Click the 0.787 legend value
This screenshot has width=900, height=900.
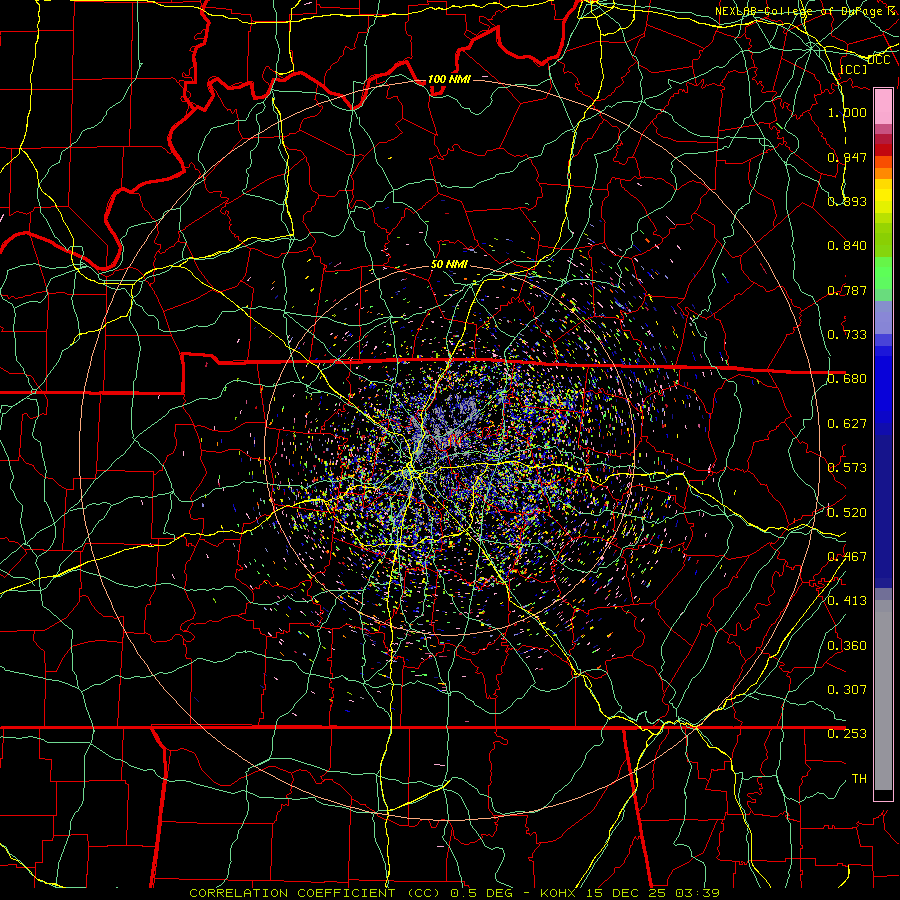click(x=847, y=290)
